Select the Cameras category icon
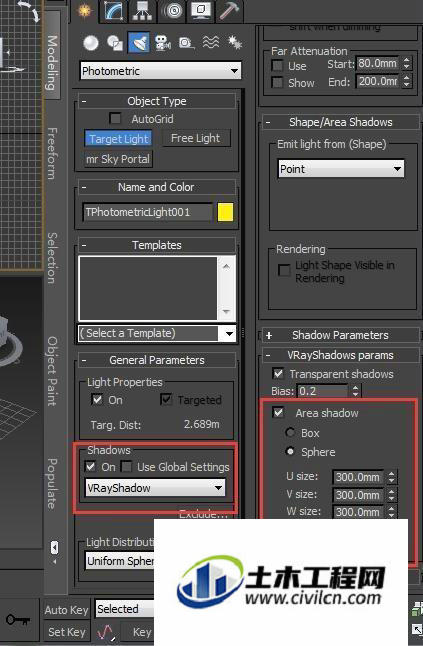The image size is (423, 646). click(x=163, y=43)
